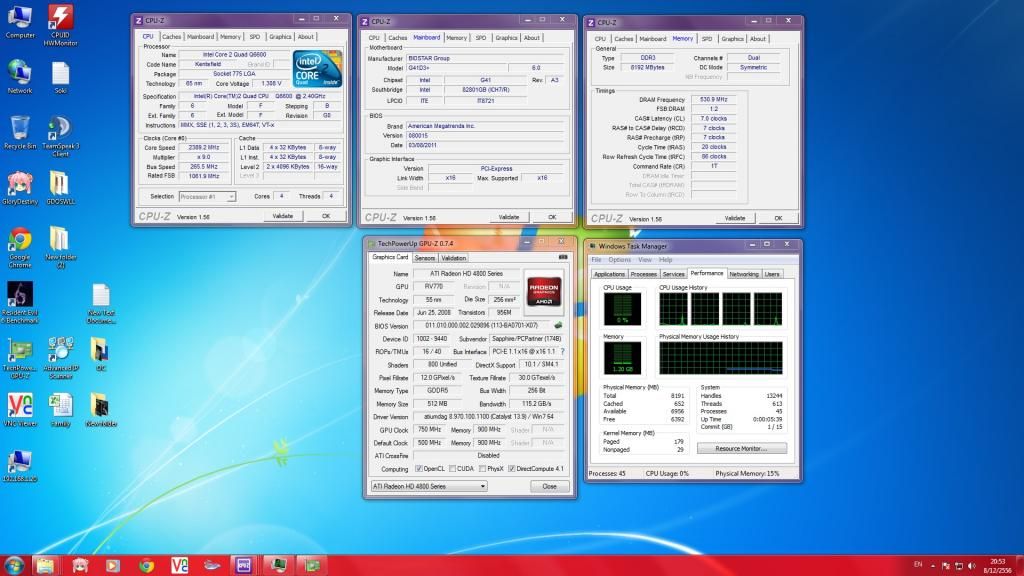Image resolution: width=1024 pixels, height=576 pixels.
Task: Click Close button in GPU-Z
Action: tap(549, 486)
